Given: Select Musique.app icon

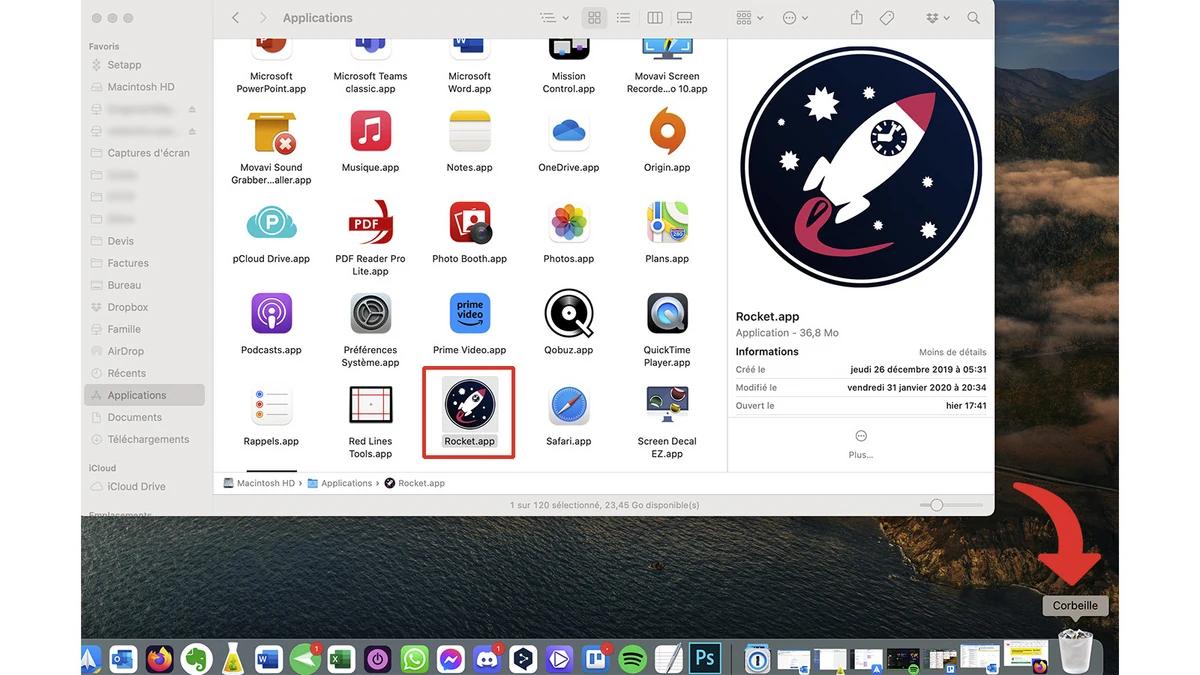Looking at the screenshot, I should click(x=370, y=132).
